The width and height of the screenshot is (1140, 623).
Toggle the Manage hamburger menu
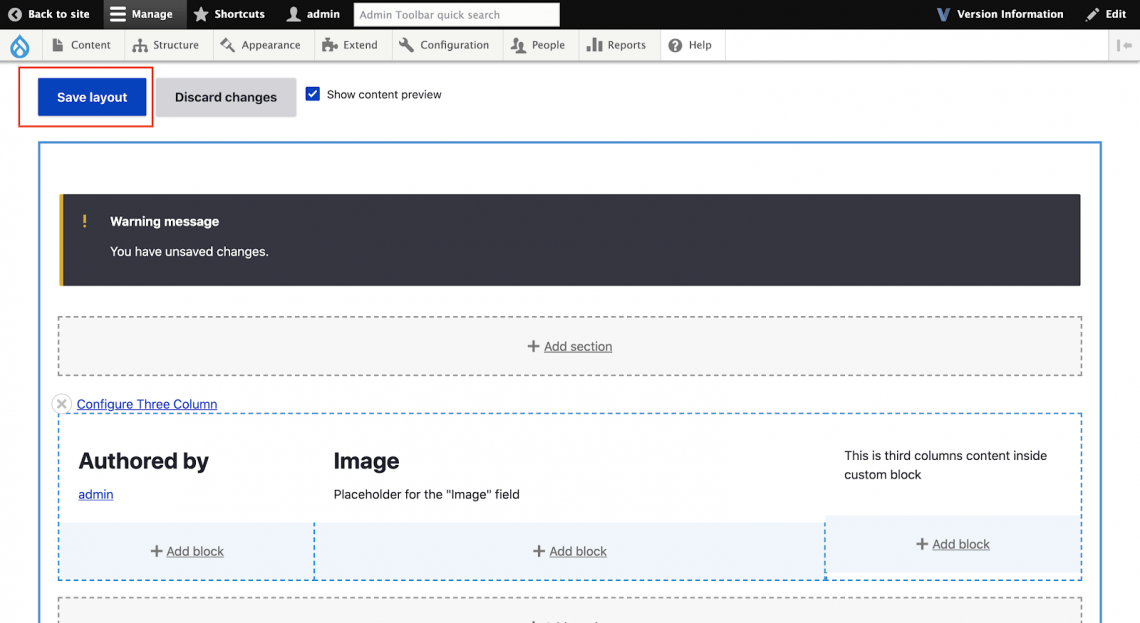click(x=142, y=14)
